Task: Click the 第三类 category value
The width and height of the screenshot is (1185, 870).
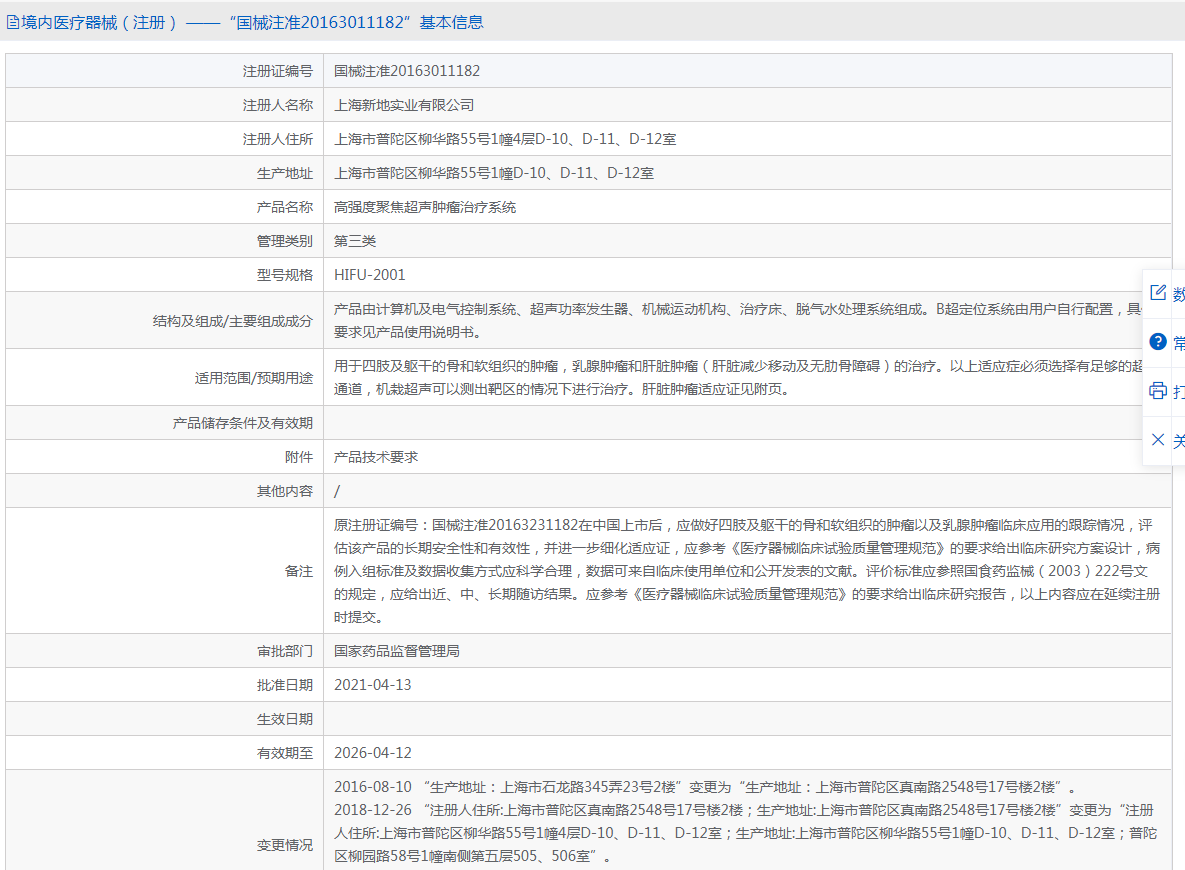Action: tap(355, 241)
